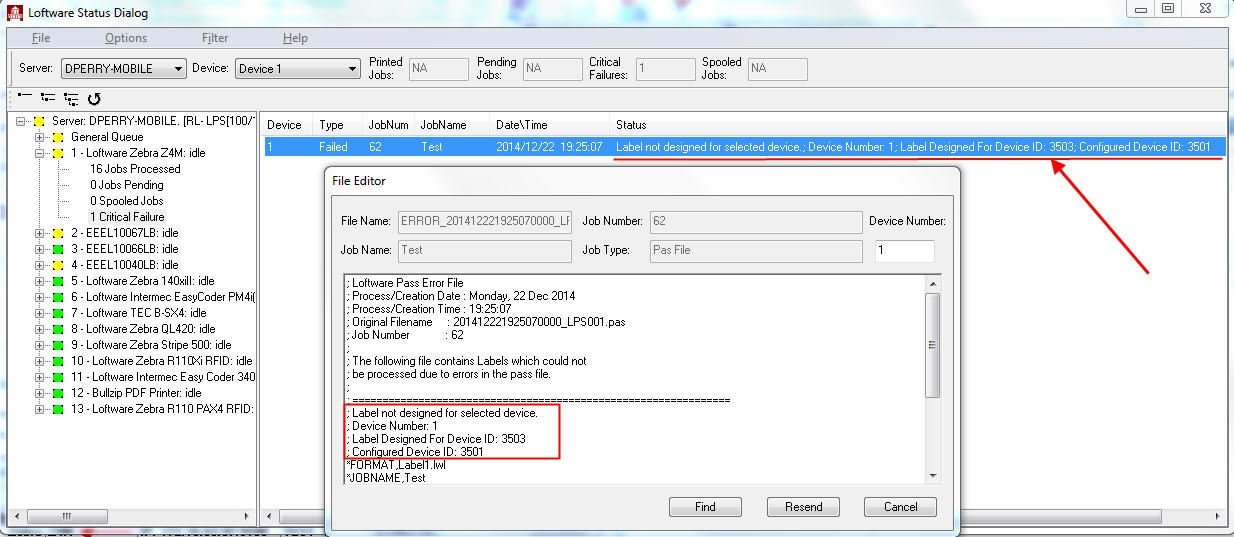This screenshot has width=1234, height=537.
Task: Click green status icon of Intermec EasyCoder PM4i
Action: point(57,297)
